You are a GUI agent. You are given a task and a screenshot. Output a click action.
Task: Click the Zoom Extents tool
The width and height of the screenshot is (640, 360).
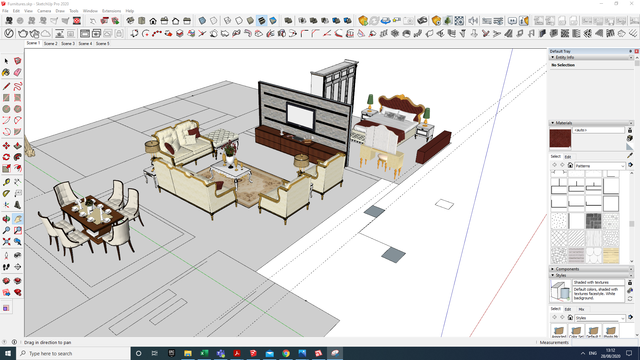pos(6,242)
